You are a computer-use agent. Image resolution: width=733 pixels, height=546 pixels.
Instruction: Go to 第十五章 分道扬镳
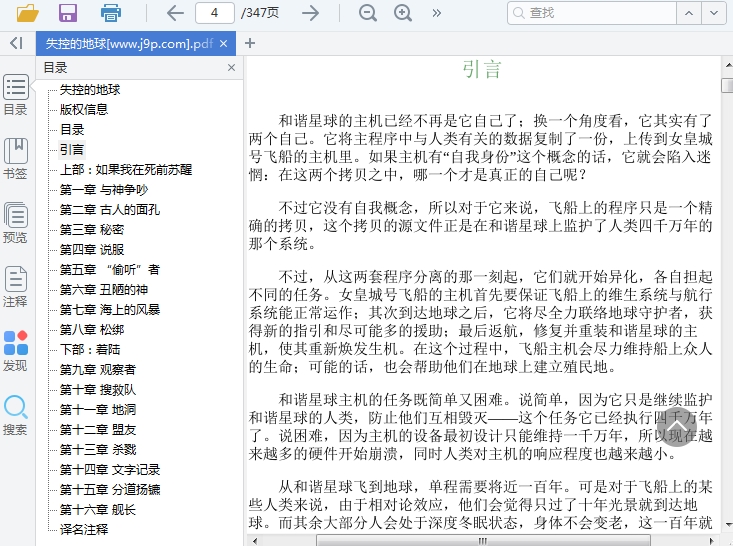[109, 490]
